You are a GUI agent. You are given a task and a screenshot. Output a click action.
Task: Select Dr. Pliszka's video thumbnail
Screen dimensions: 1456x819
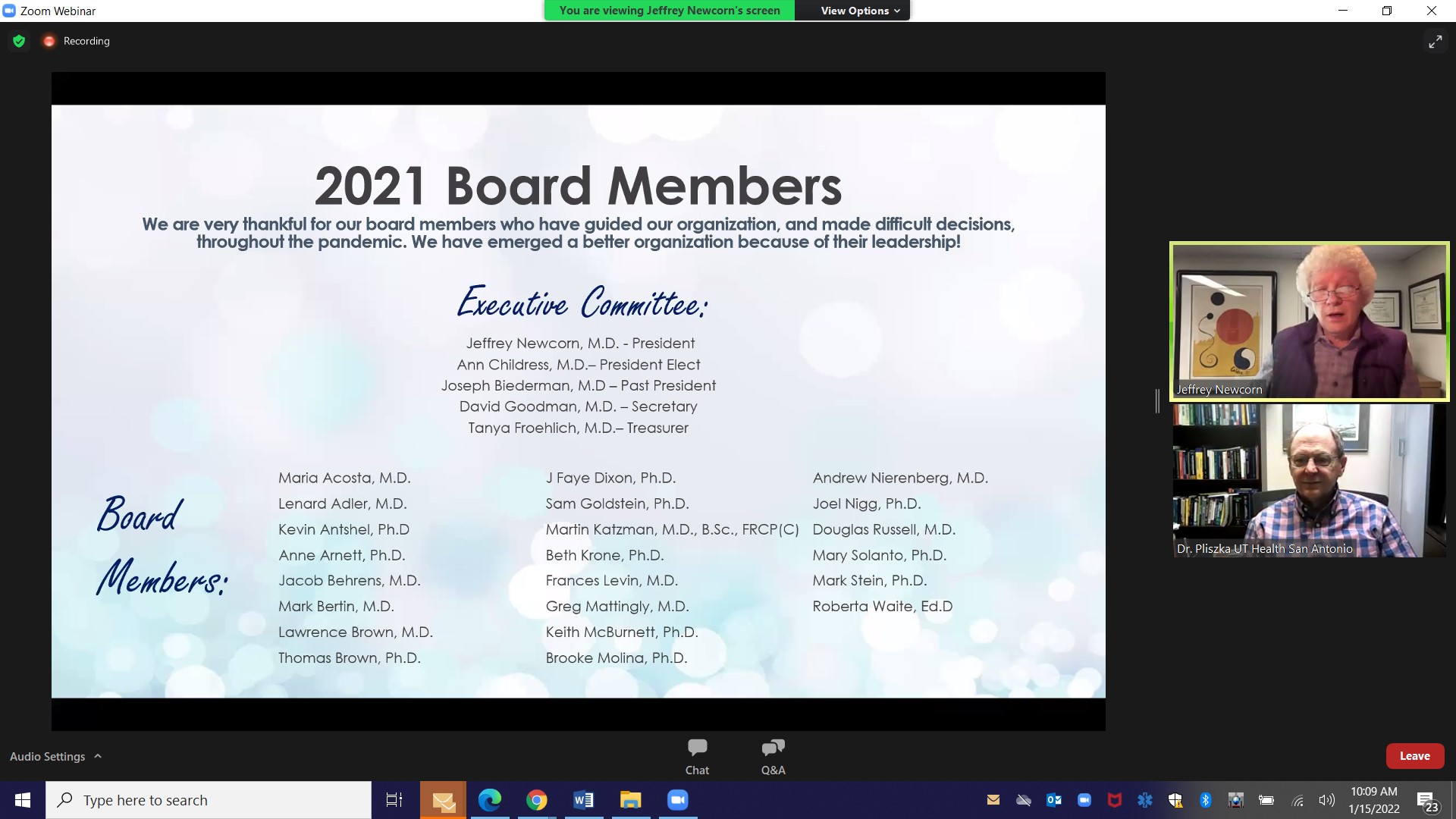point(1309,481)
